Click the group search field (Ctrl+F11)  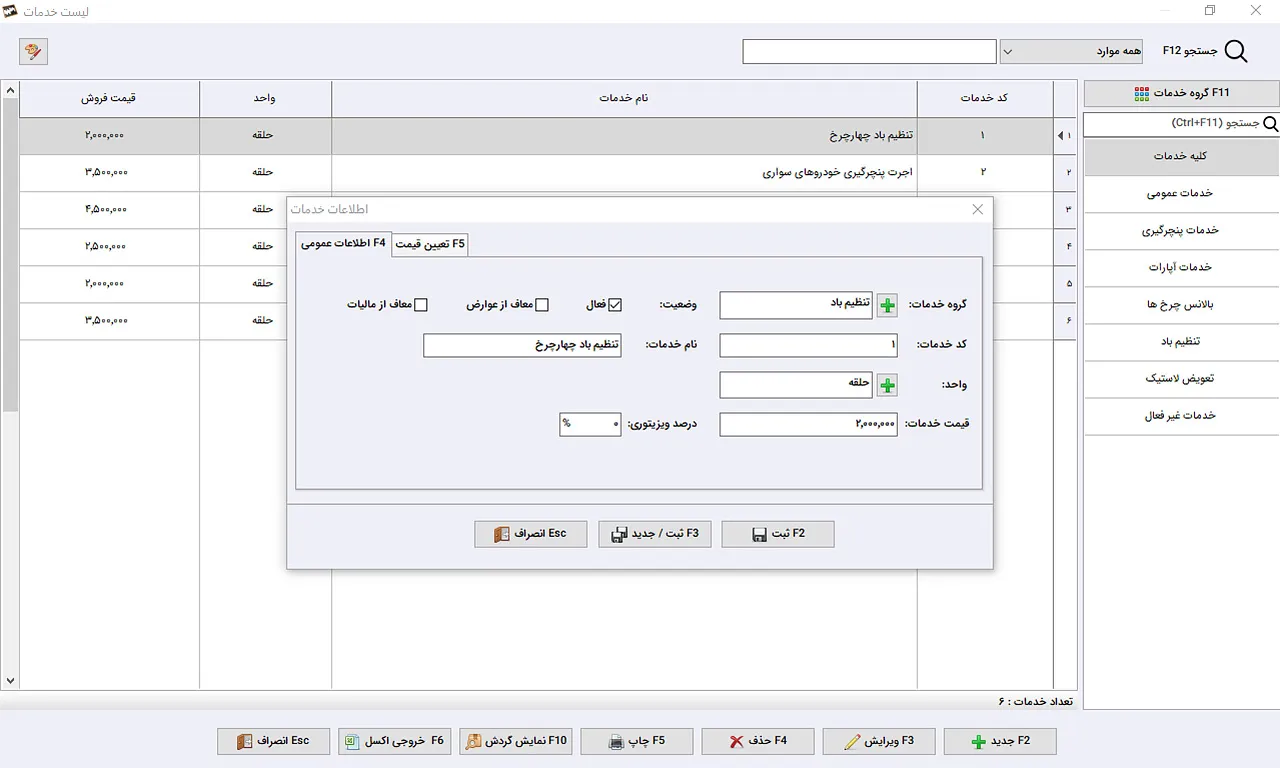(x=1172, y=124)
